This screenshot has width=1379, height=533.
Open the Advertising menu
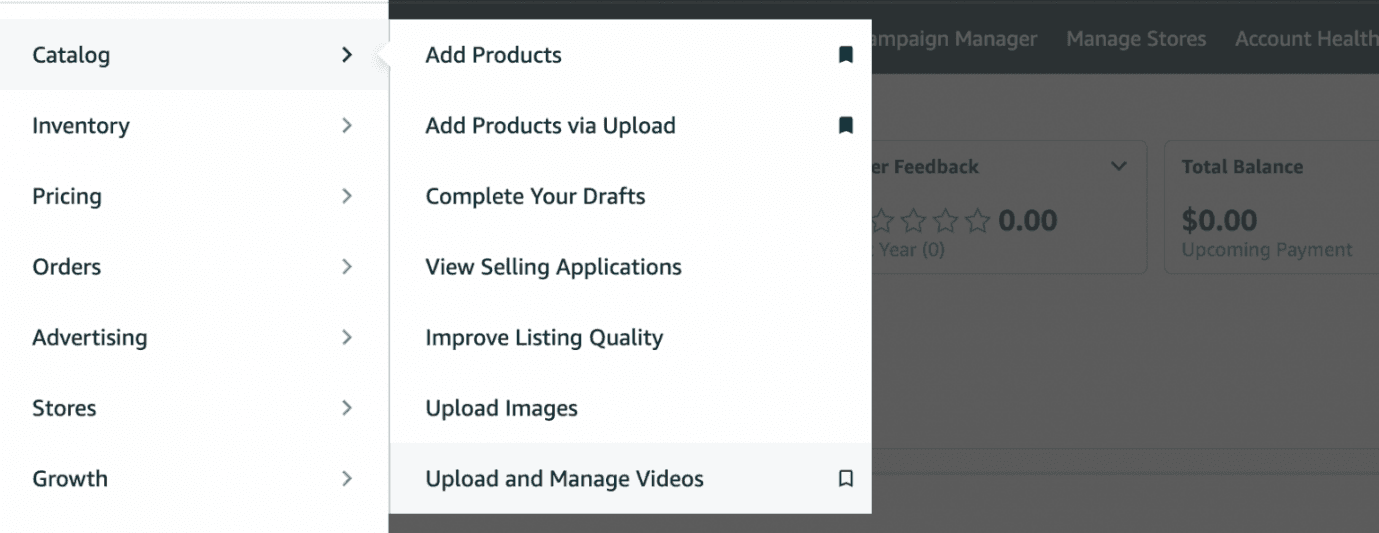194,337
